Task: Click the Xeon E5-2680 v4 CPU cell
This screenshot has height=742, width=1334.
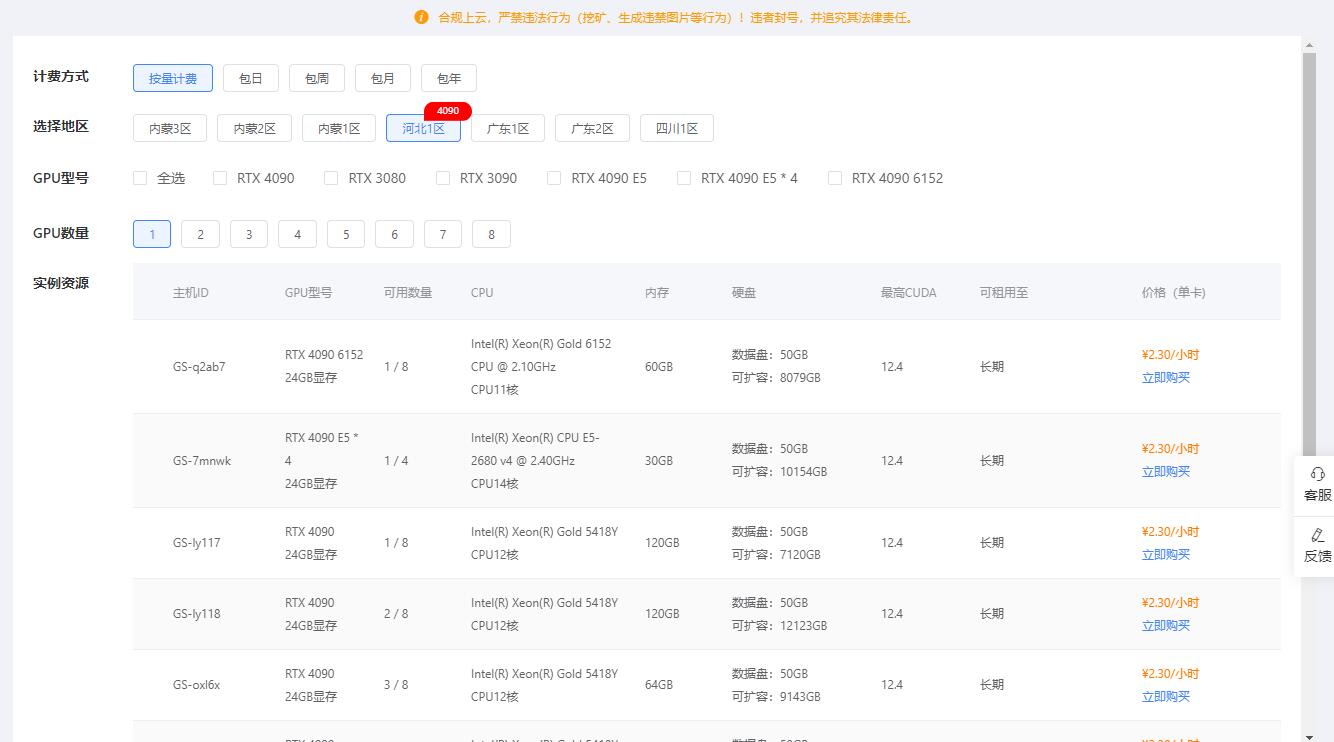Action: 536,461
